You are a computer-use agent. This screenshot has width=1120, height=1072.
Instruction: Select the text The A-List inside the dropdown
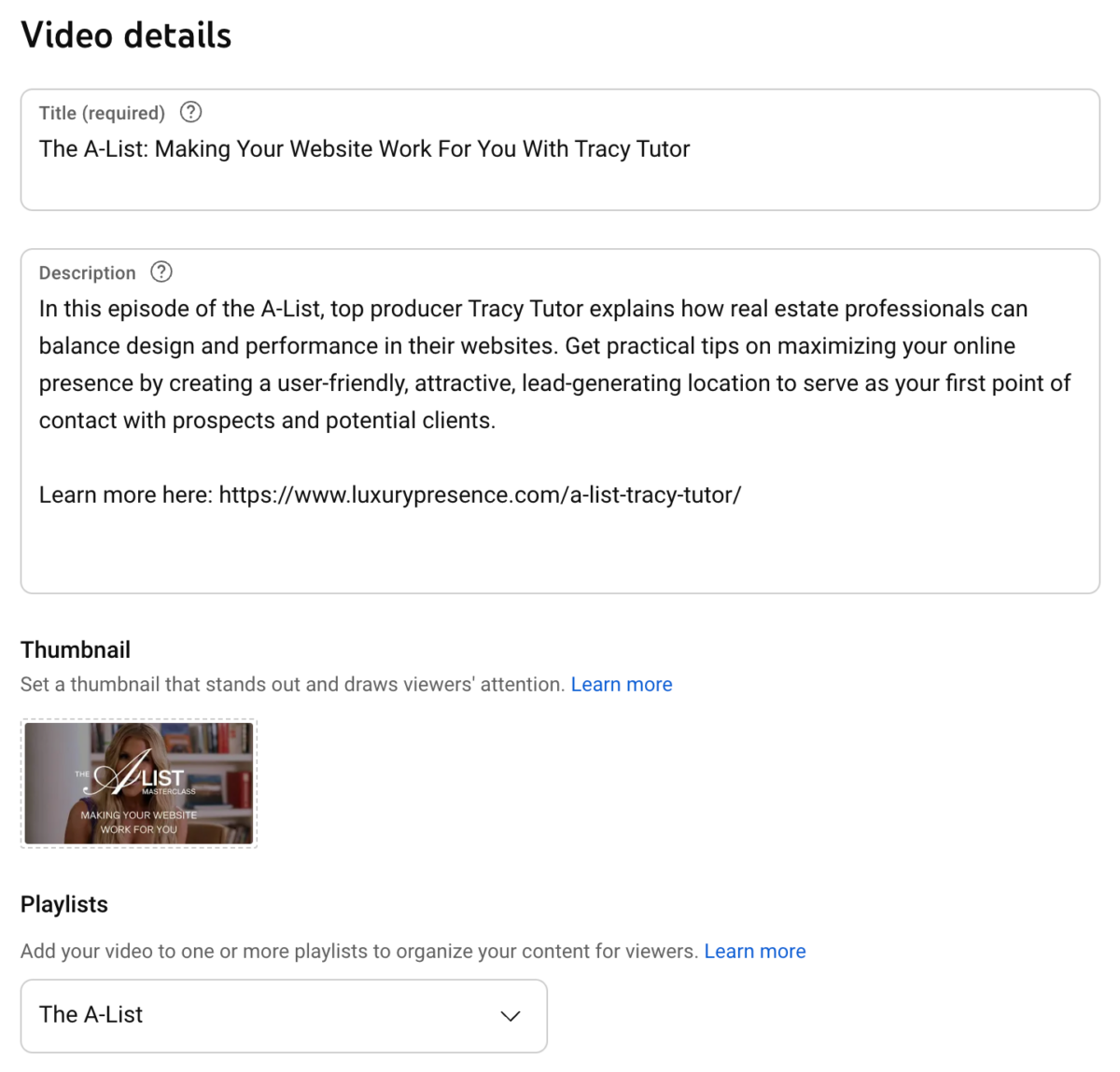point(91,1014)
